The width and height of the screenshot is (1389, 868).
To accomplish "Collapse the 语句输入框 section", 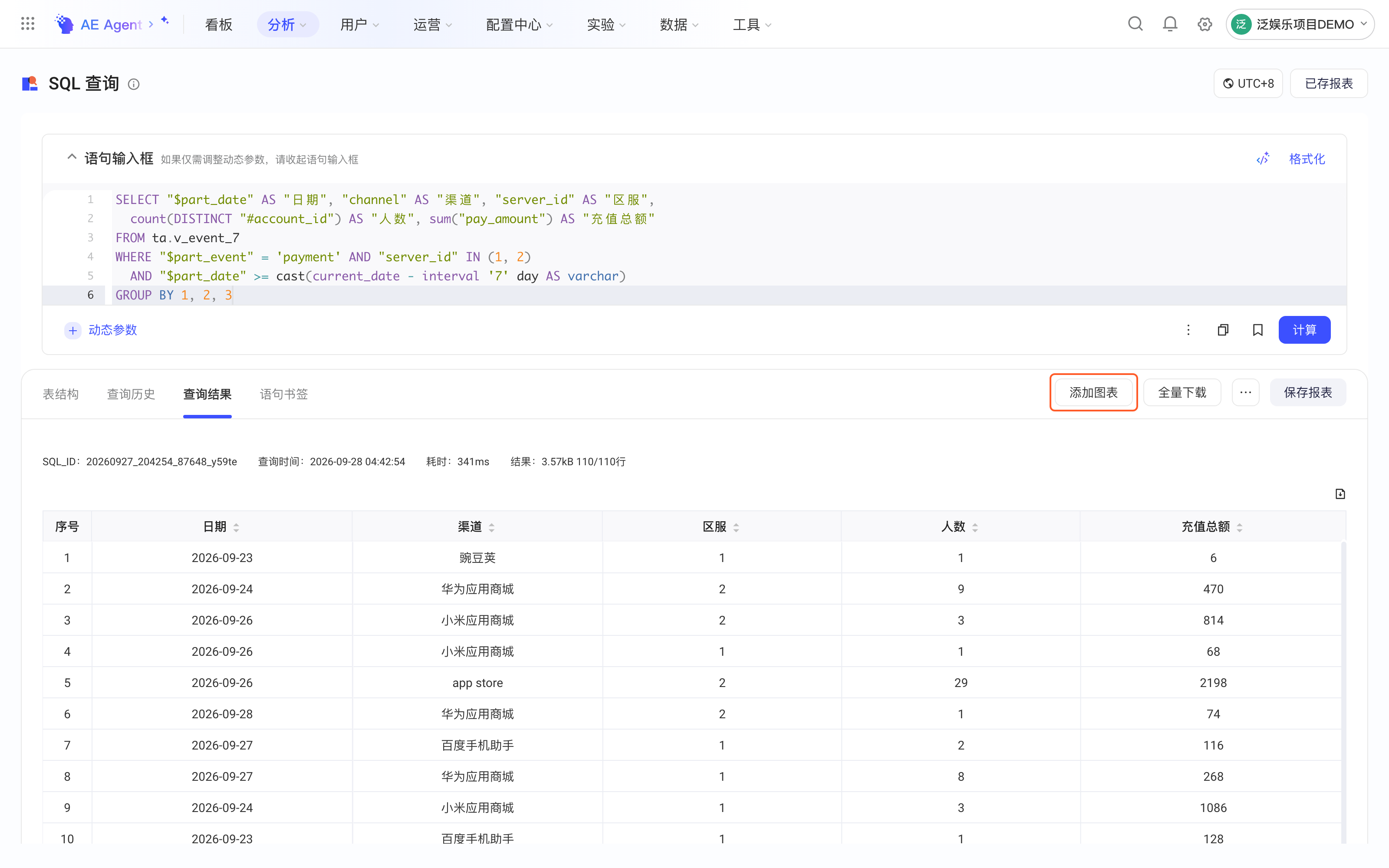I will pyautogui.click(x=72, y=157).
